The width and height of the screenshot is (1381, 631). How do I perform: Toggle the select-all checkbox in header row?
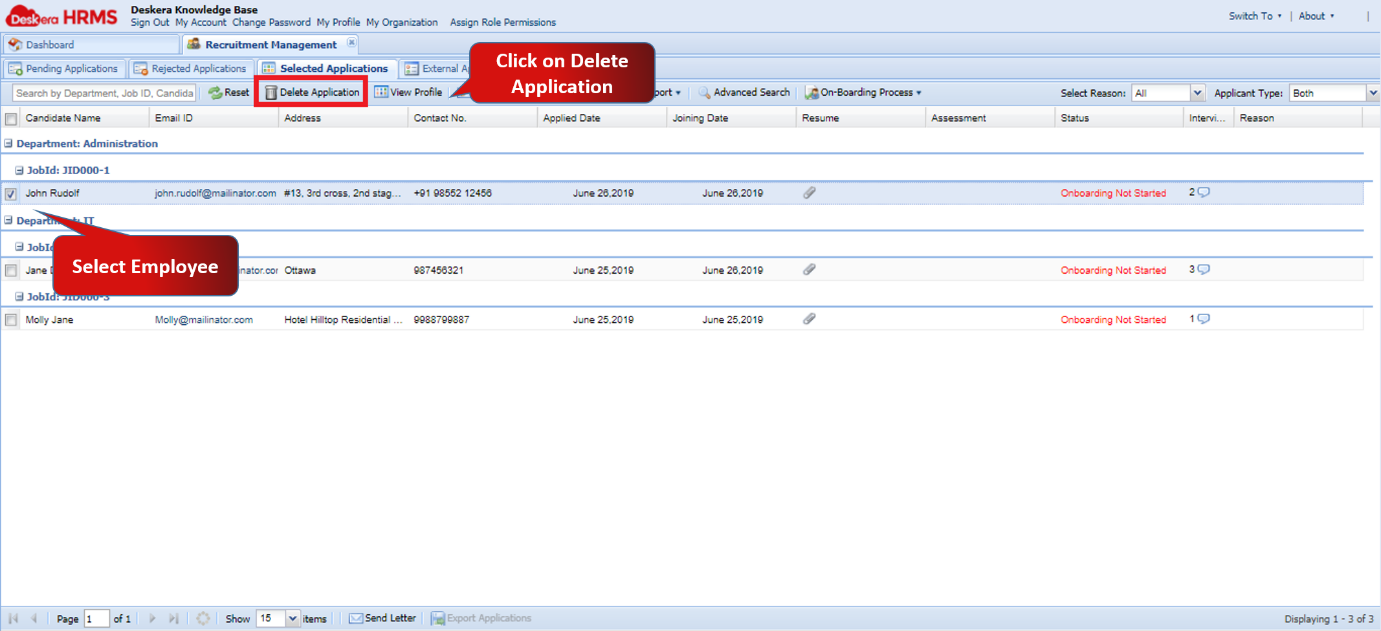coord(10,117)
